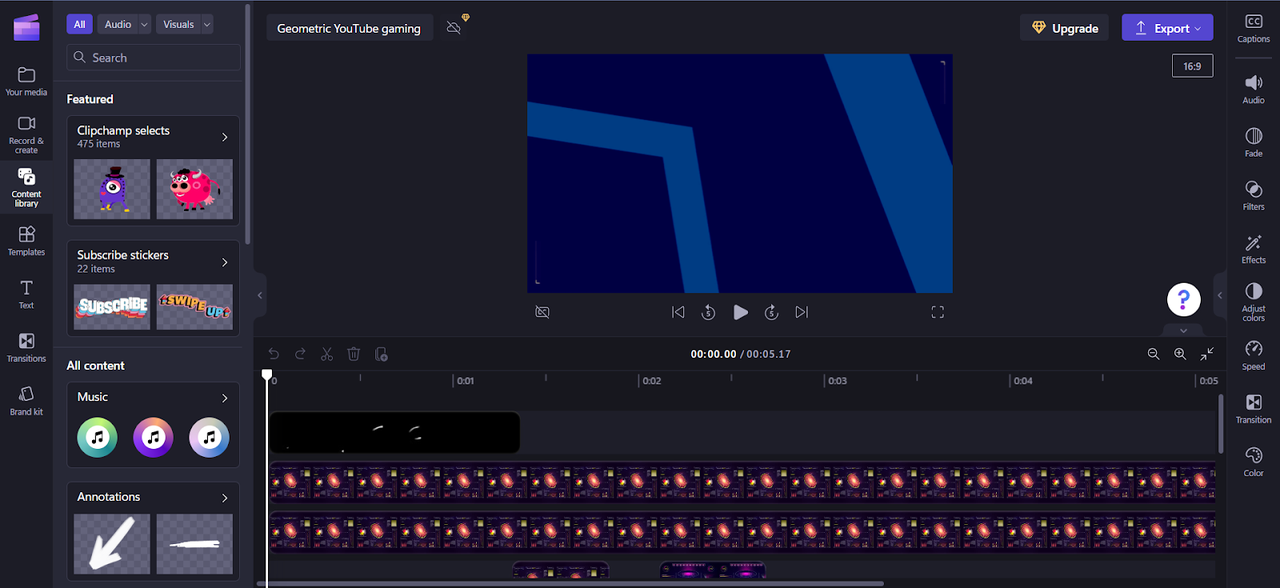Select the white arrow annotation thumbnail

click(x=112, y=544)
